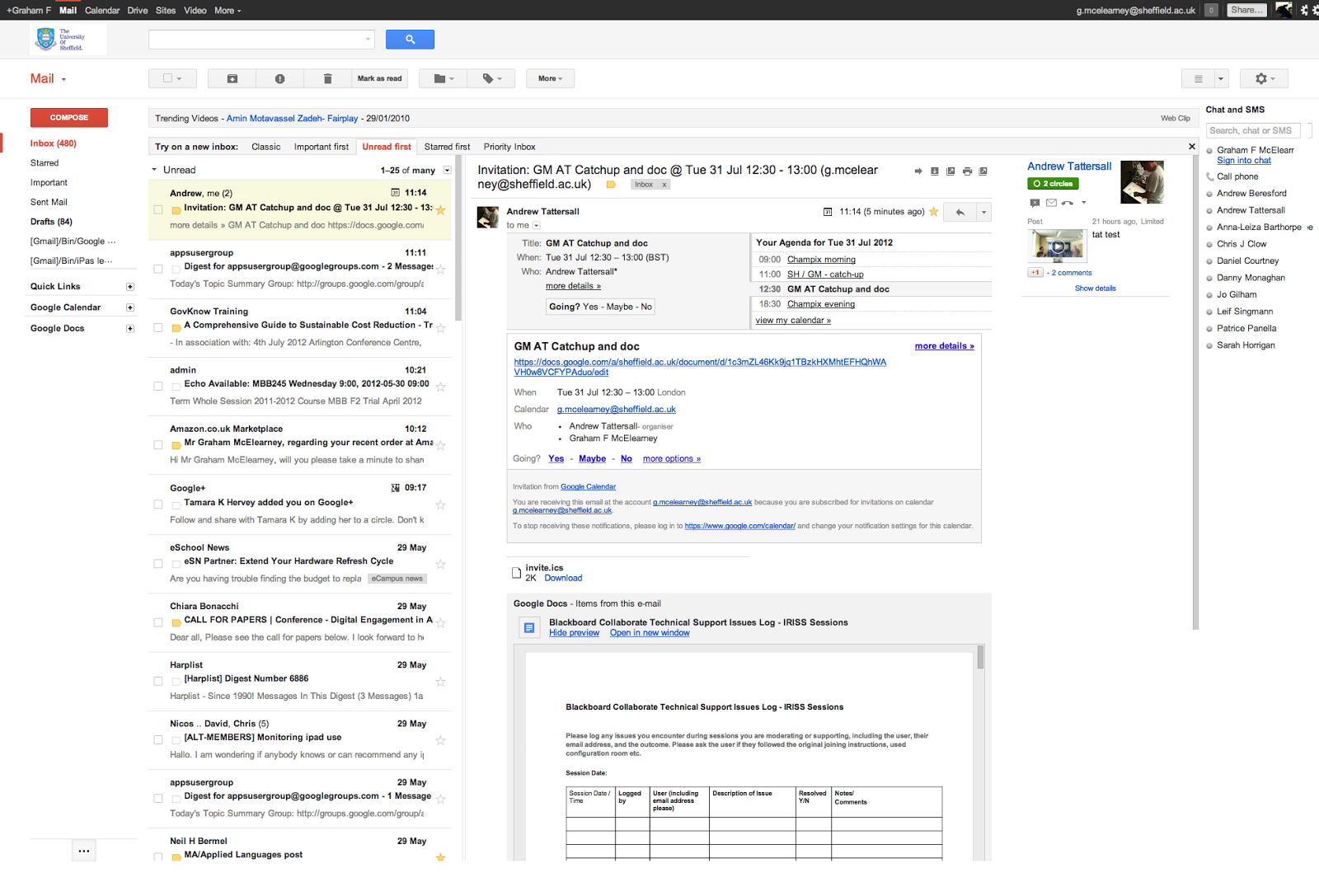Select the Amazon.co.uk Marketplace email checkbox
1319x896 pixels.
(158, 445)
